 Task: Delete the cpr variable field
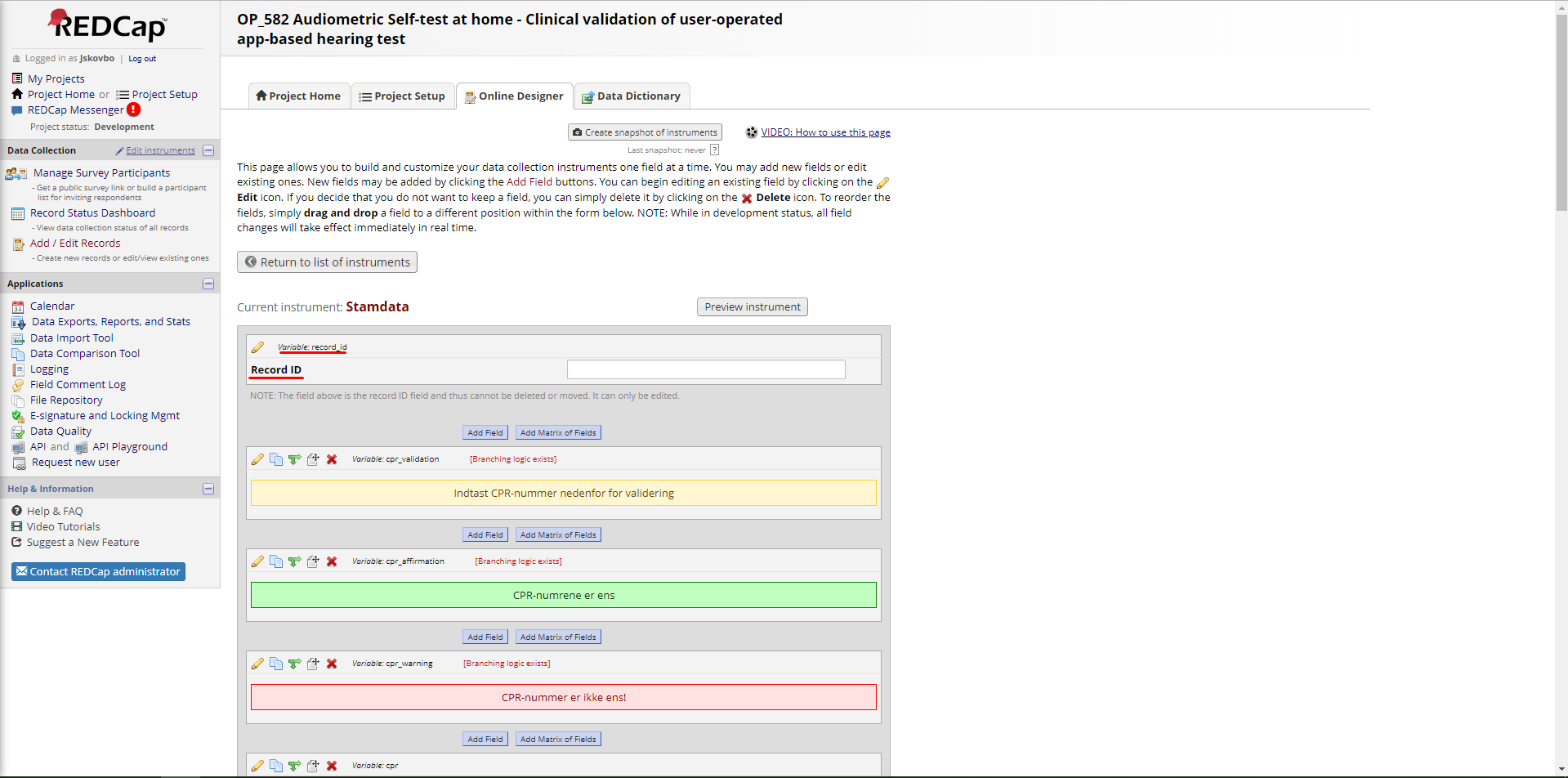click(332, 766)
